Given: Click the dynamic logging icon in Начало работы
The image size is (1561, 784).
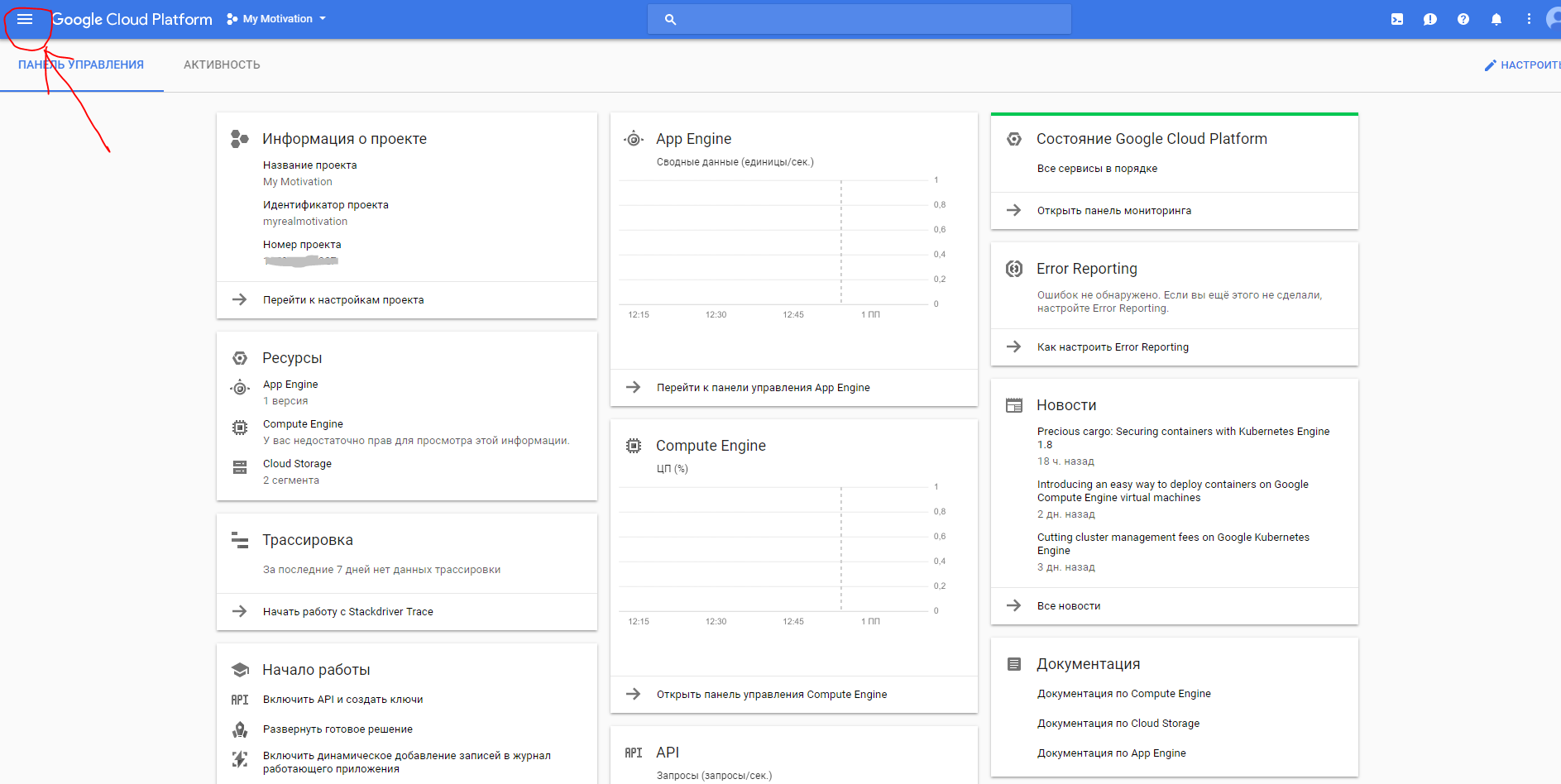Looking at the screenshot, I should click(x=240, y=759).
